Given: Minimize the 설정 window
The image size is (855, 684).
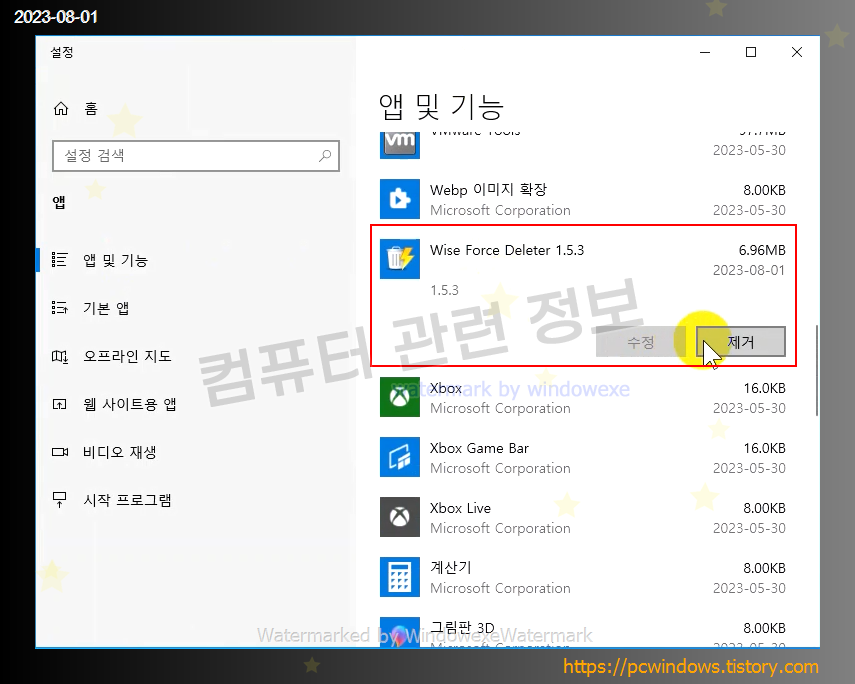Looking at the screenshot, I should tap(705, 52).
